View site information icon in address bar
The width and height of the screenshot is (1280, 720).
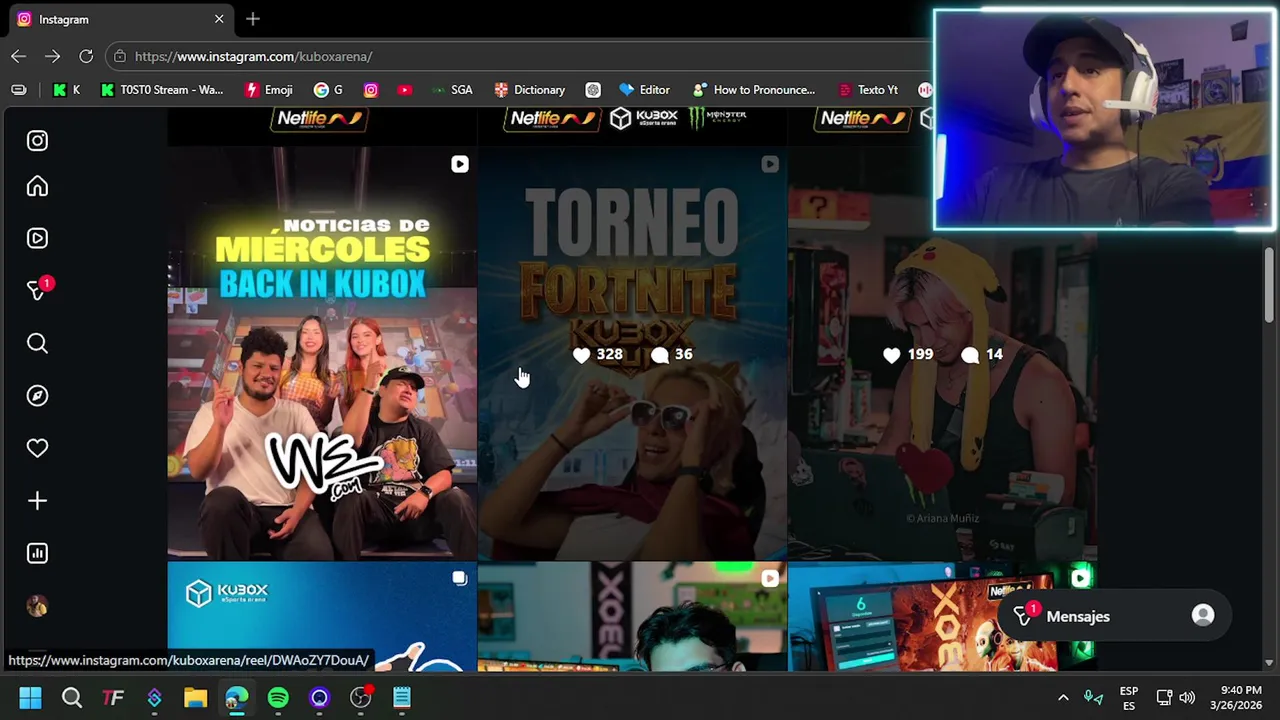coord(119,56)
